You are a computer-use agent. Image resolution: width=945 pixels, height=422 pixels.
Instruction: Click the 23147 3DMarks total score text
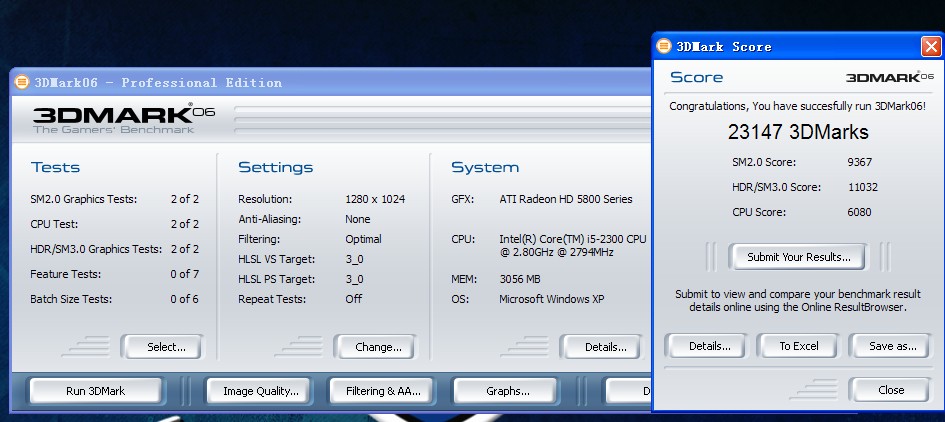click(798, 132)
